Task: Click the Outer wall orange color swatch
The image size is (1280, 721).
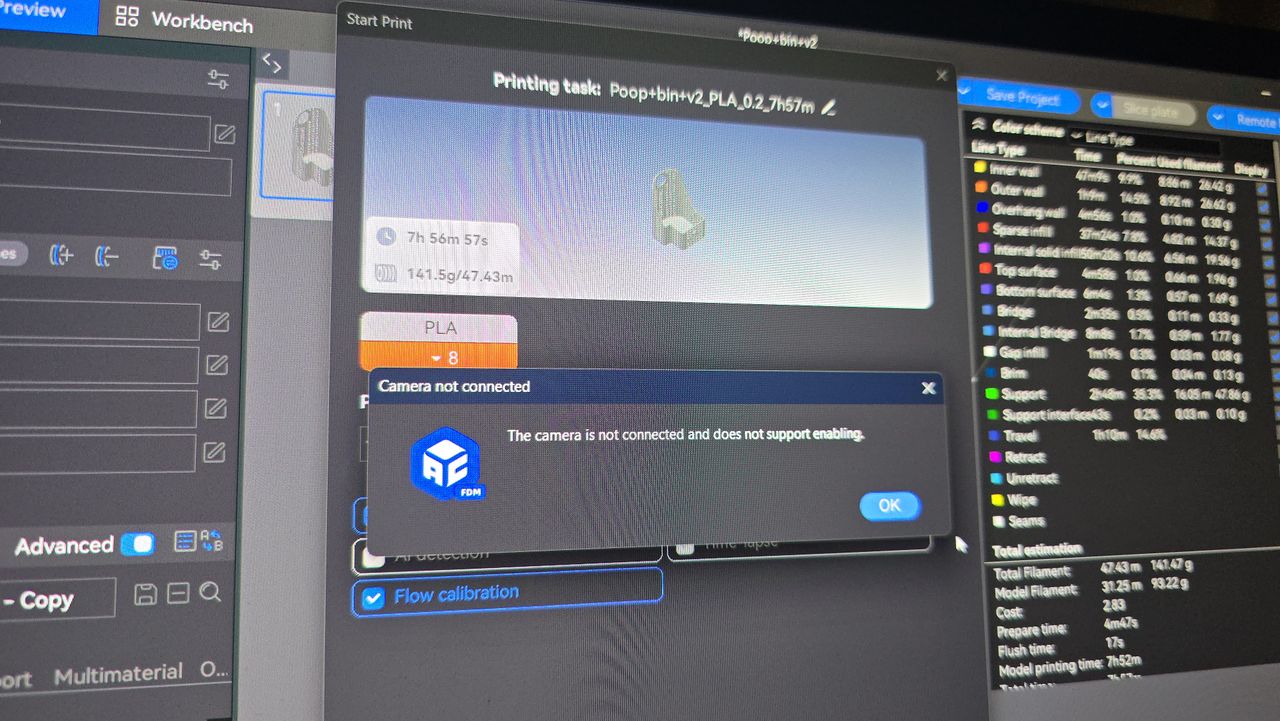Action: click(981, 188)
